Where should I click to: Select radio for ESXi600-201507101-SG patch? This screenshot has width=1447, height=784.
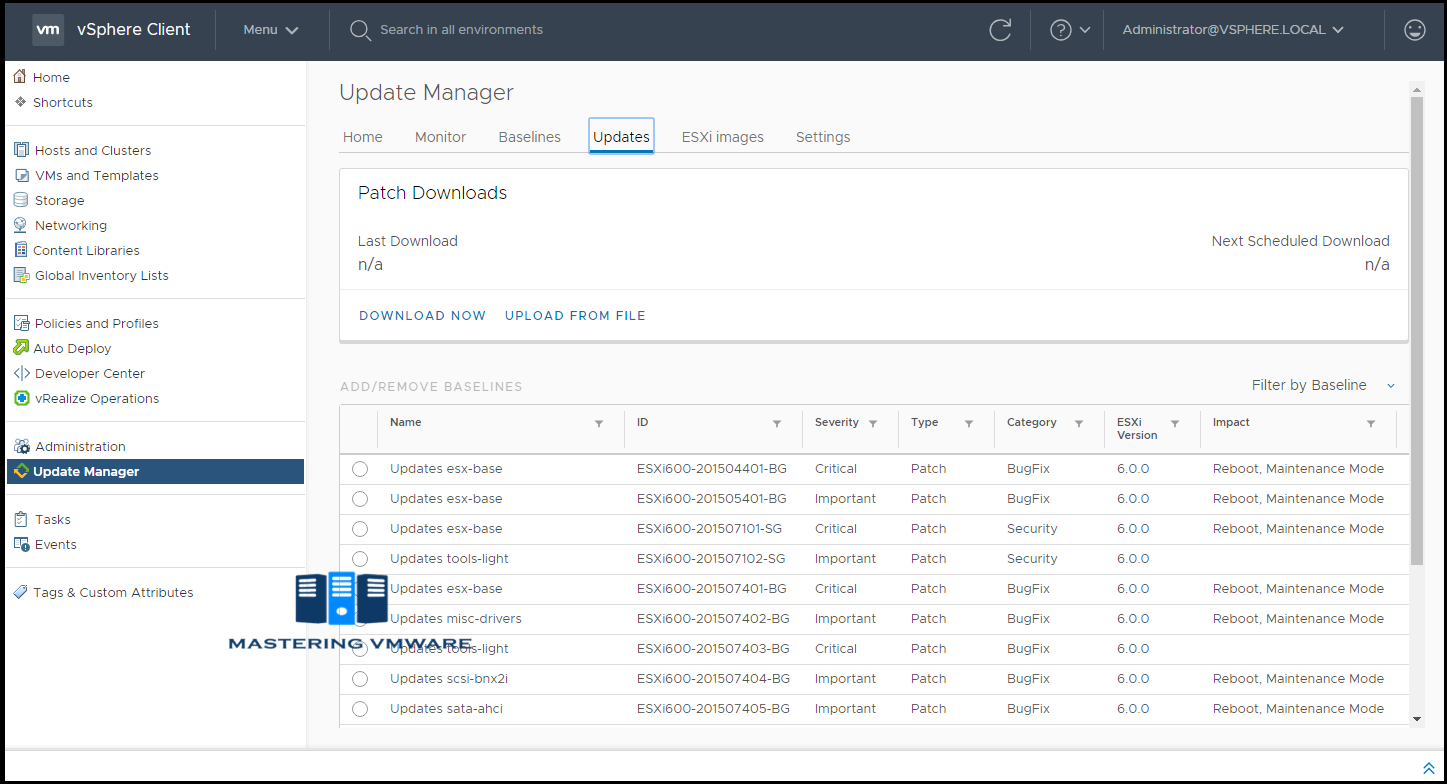click(x=360, y=529)
